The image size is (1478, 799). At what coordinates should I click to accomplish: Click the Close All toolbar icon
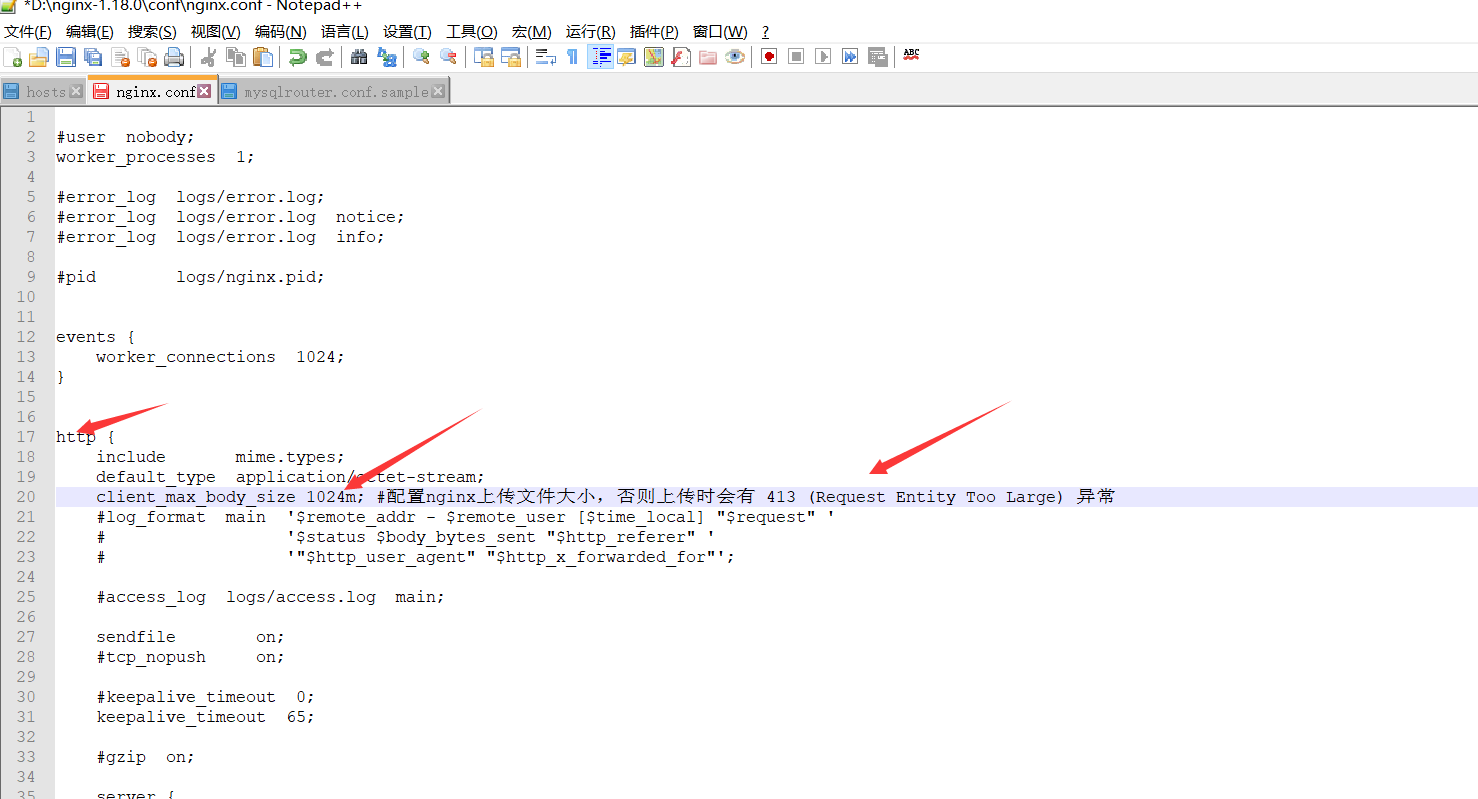click(147, 57)
